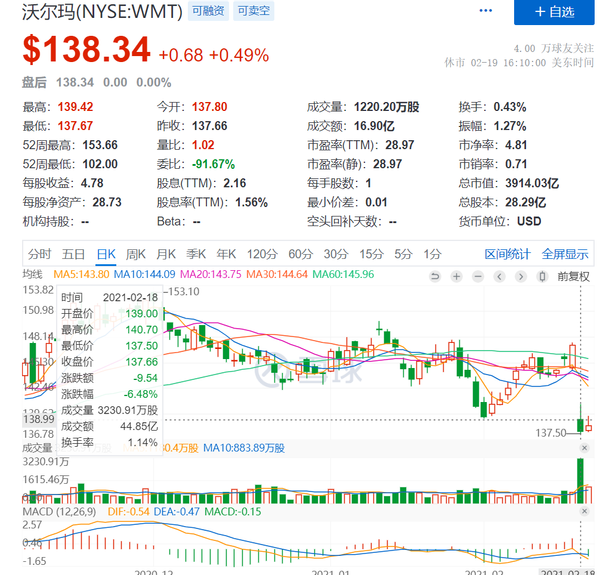Click the 52周最高 value 153.66

click(x=100, y=145)
